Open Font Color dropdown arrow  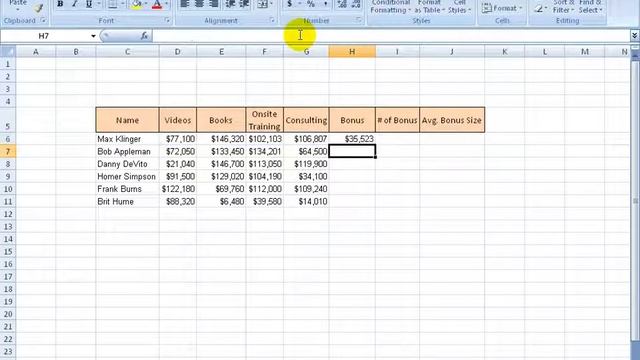pos(166,4)
